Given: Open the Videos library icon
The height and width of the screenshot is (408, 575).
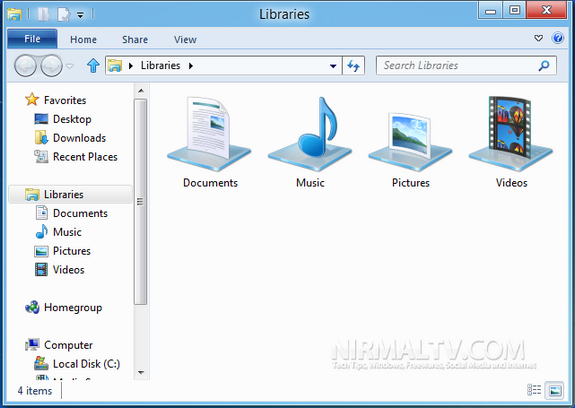Looking at the screenshot, I should click(511, 134).
